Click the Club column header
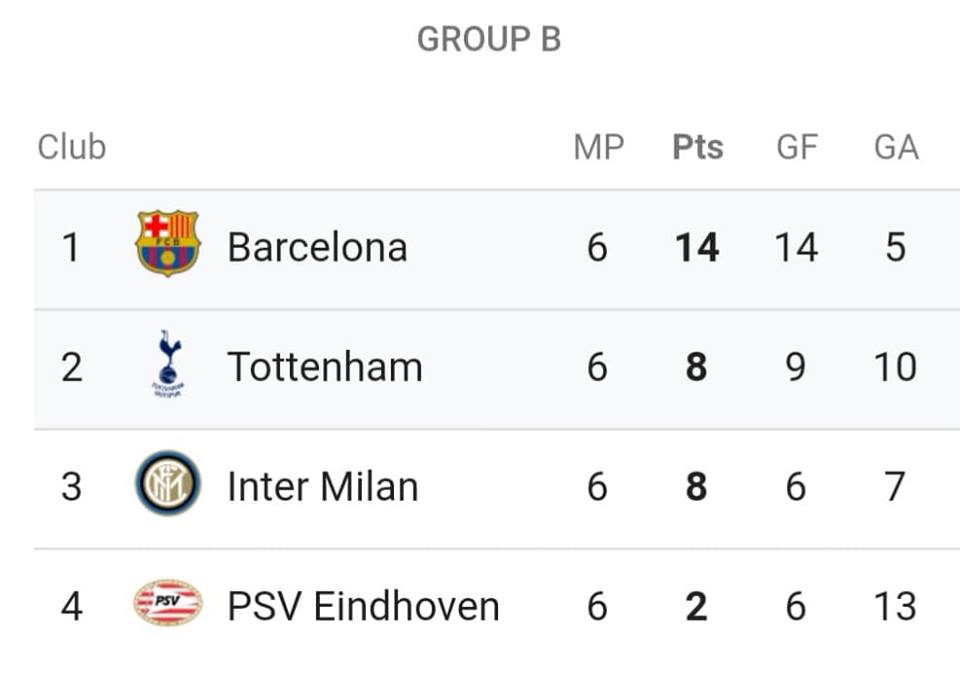This screenshot has height=673, width=960. click(x=72, y=147)
